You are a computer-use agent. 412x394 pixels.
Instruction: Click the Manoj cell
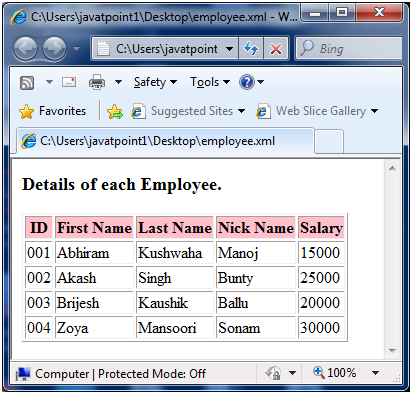pos(256,253)
